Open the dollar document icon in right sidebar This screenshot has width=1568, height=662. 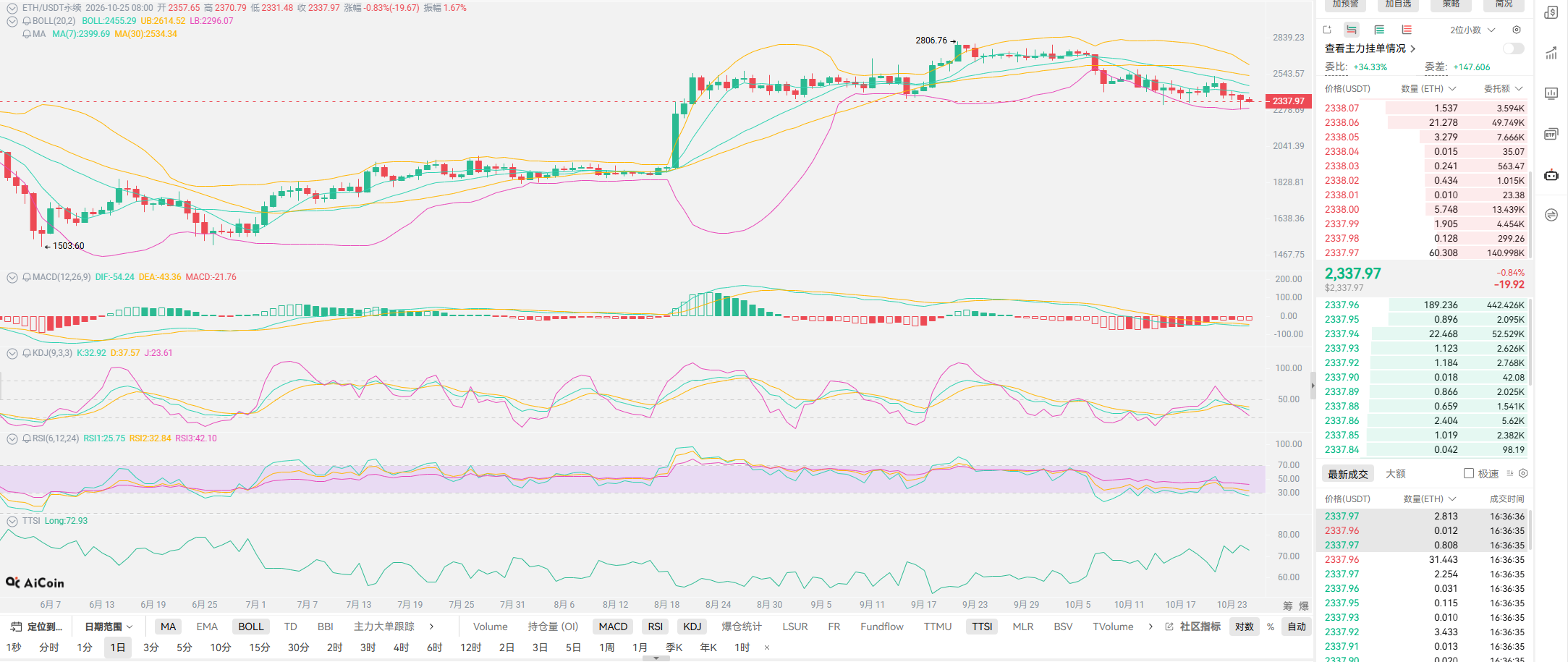click(x=1551, y=12)
